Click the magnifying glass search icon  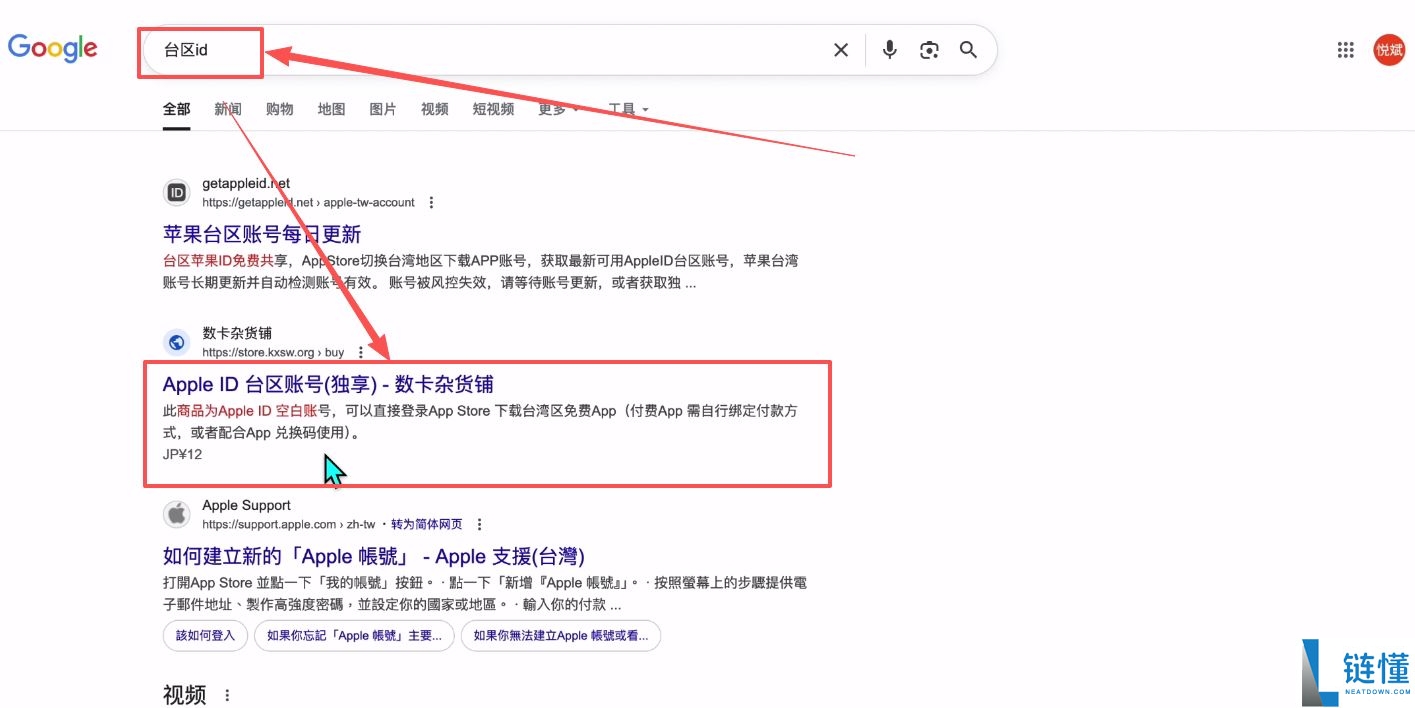pyautogui.click(x=968, y=50)
